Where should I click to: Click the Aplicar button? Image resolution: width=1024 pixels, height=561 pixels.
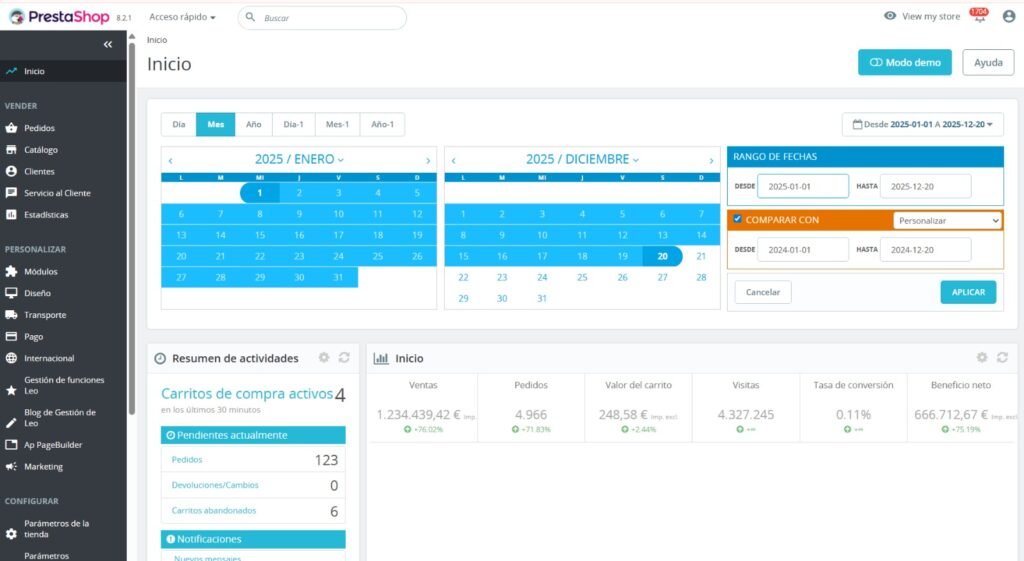(x=968, y=292)
